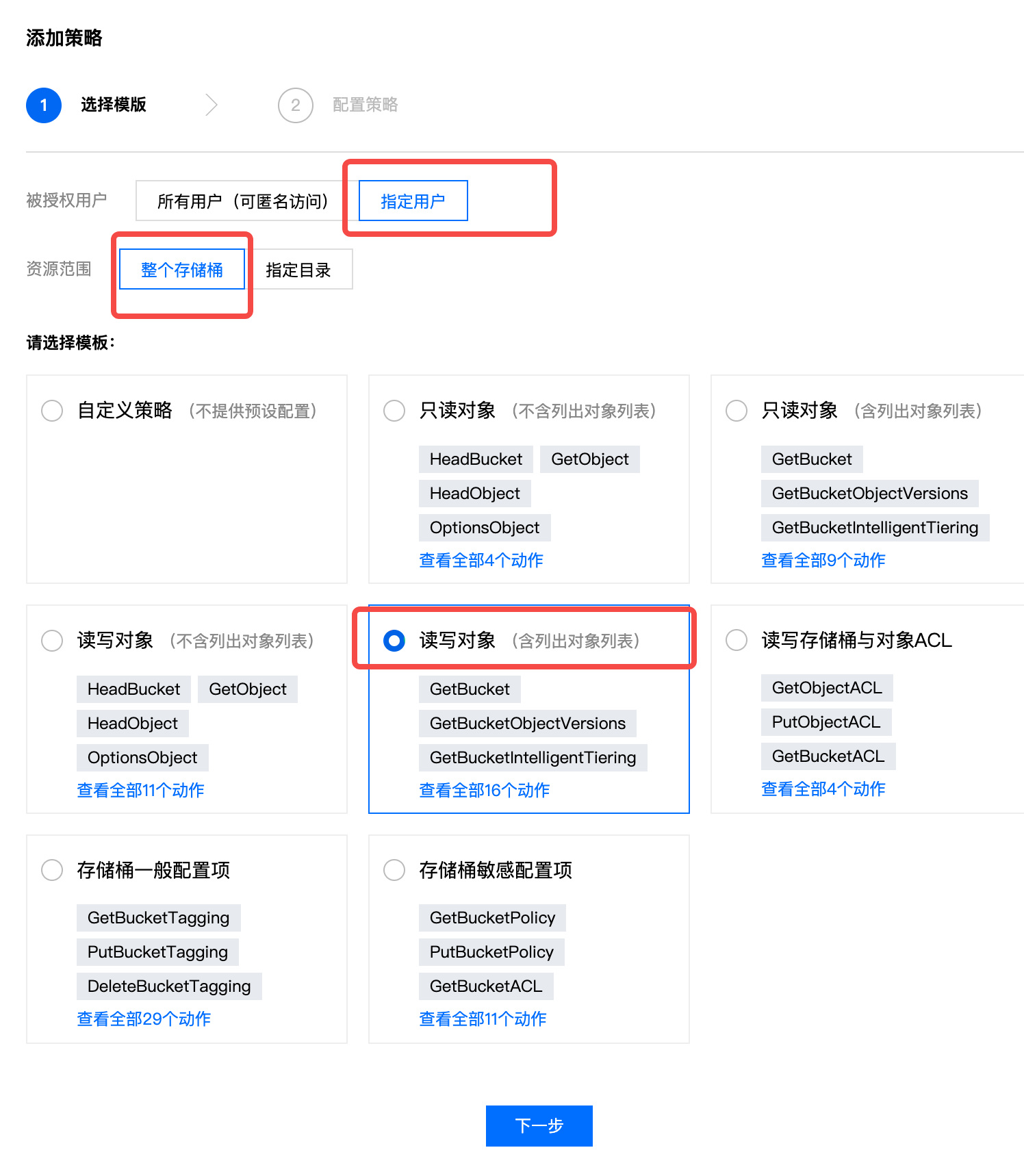Screen dimensions: 1024x1176
Task: Click GetBucketObjectVersions tag in 只读对象 (含列出对象列表) card
Action: (870, 494)
